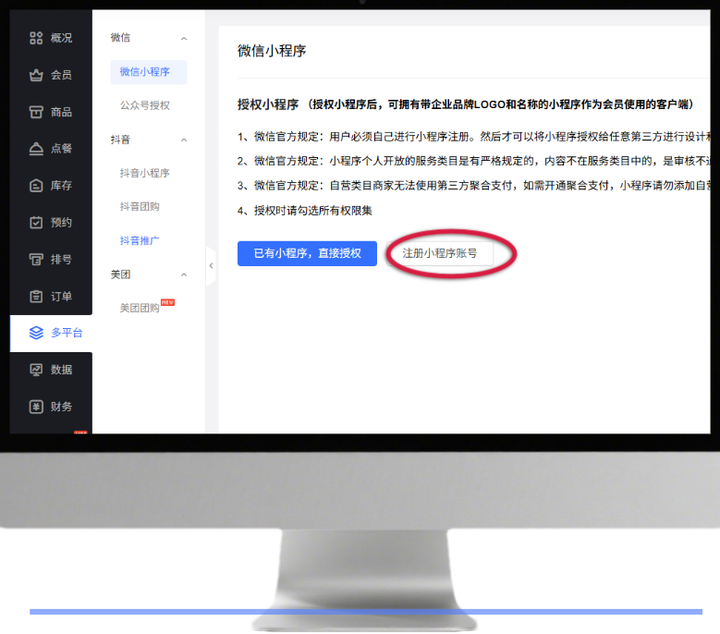Click the 排号 queue icon
Image resolution: width=720 pixels, height=634 pixels.
pos(36,259)
